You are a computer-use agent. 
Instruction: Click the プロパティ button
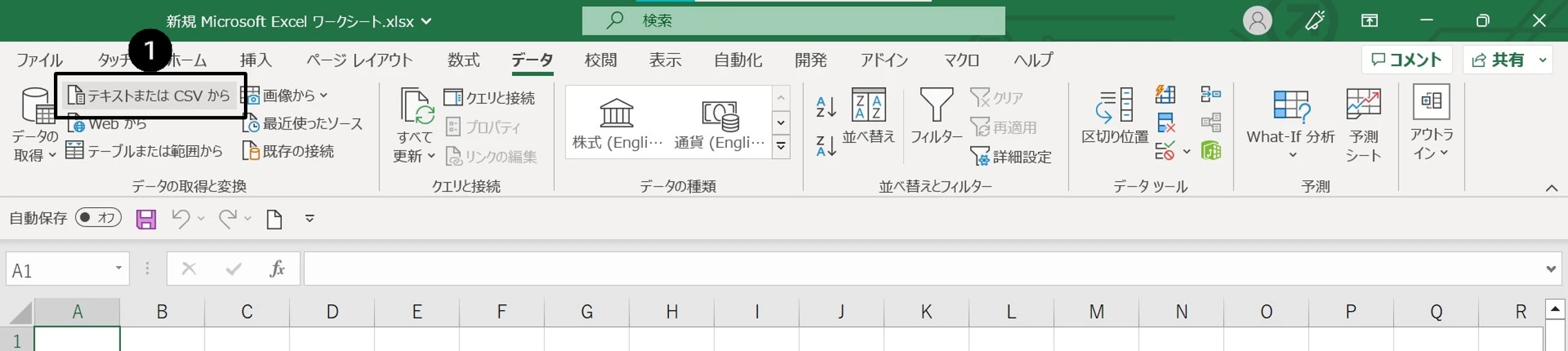(484, 127)
